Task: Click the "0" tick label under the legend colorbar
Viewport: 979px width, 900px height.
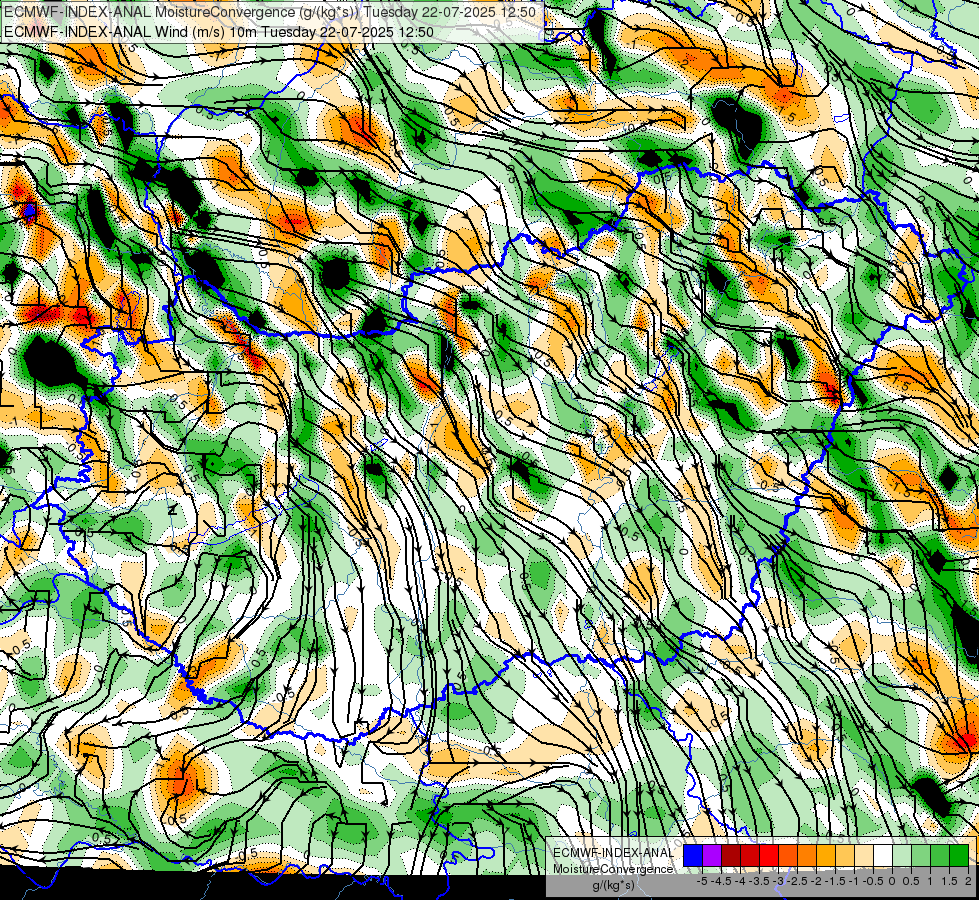Action: pyautogui.click(x=892, y=881)
